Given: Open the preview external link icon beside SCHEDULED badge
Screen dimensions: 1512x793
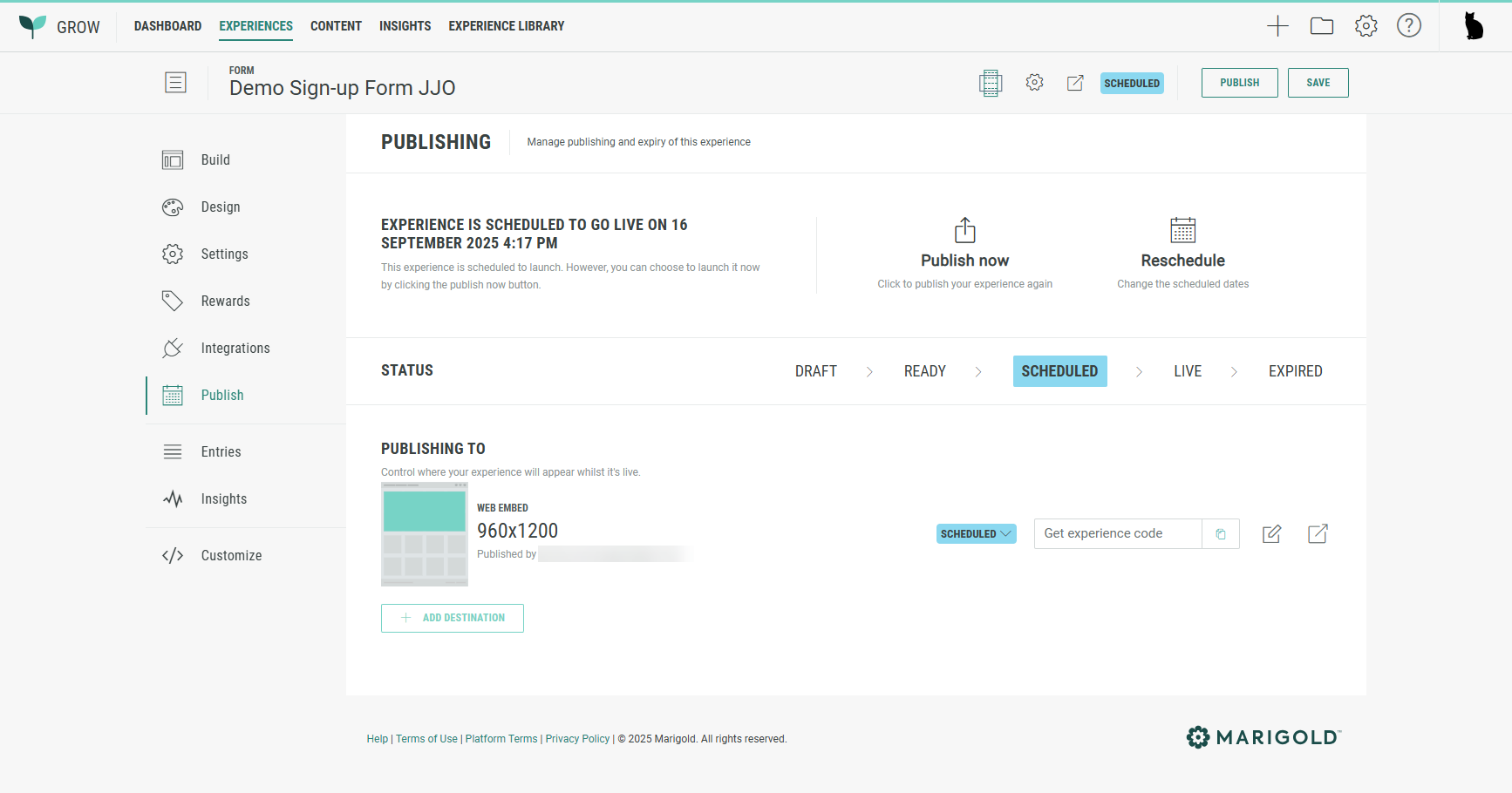Looking at the screenshot, I should [1075, 83].
